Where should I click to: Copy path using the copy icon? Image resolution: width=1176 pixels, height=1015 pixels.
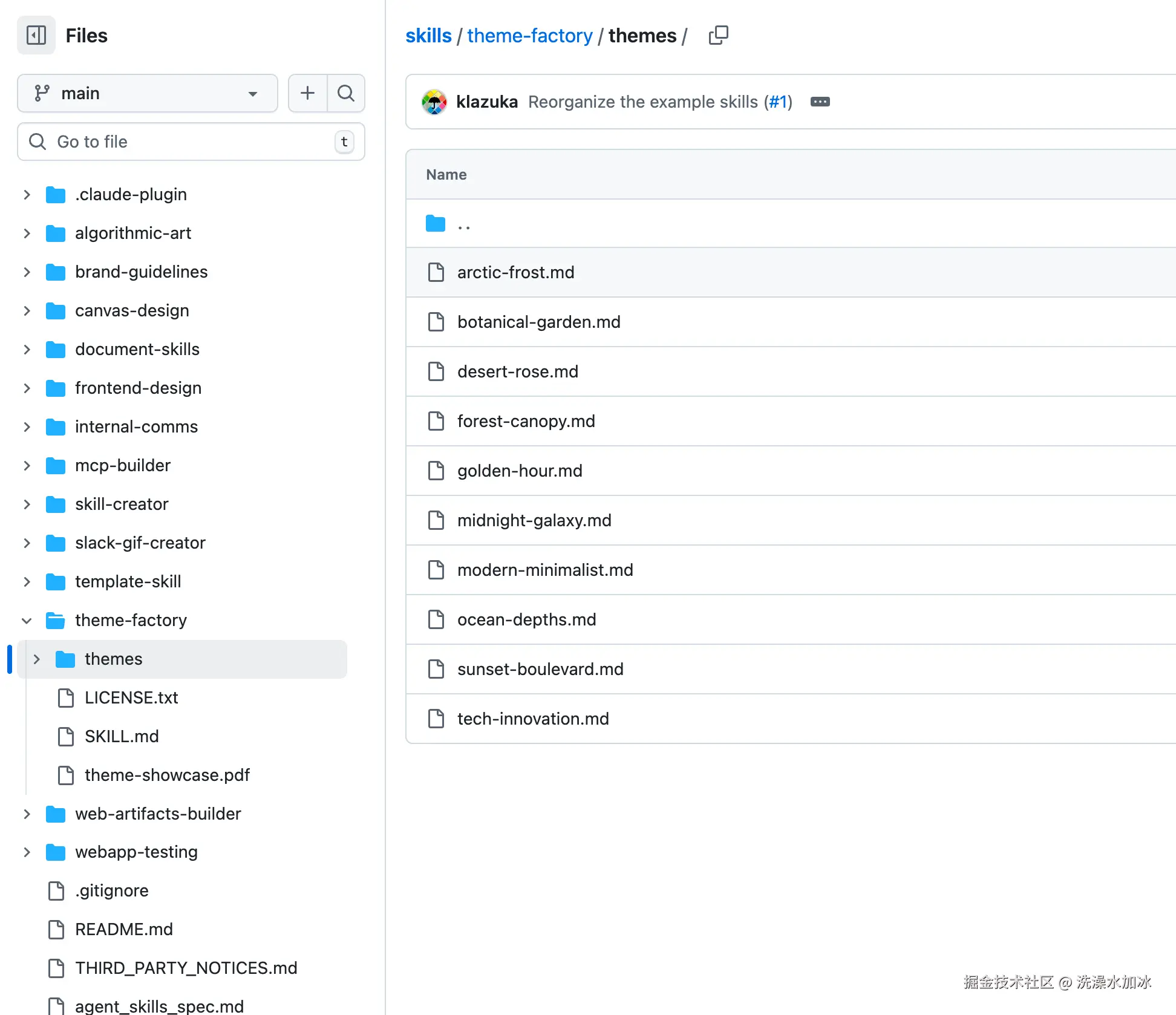pos(718,36)
